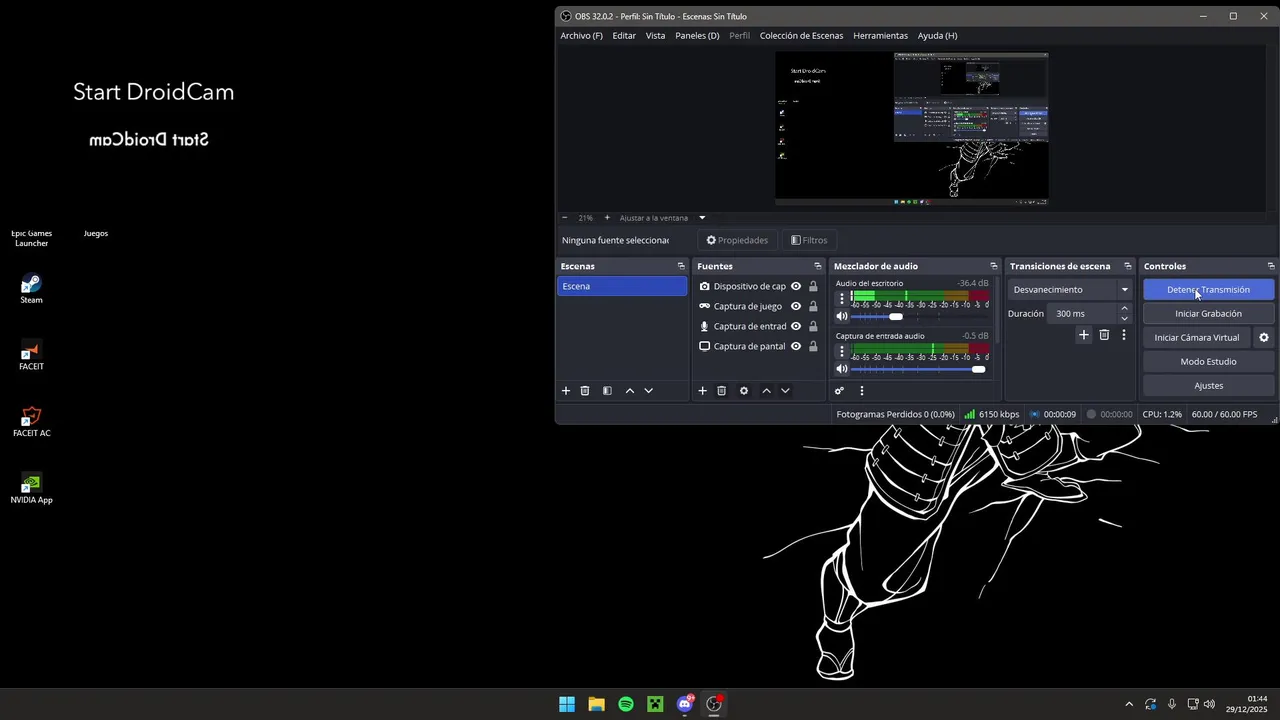Pop out the Controles dock panel
The image size is (1280, 720).
[1271, 266]
